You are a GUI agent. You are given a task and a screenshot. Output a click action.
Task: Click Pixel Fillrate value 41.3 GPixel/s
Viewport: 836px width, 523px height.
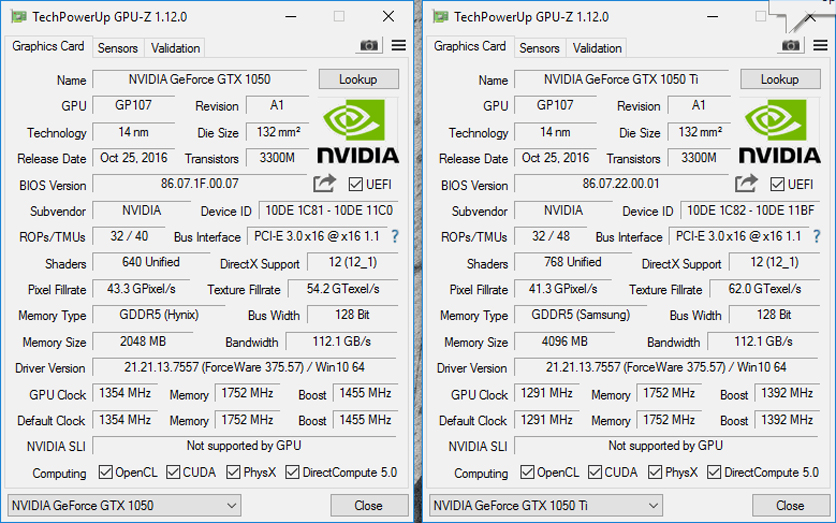tap(563, 289)
